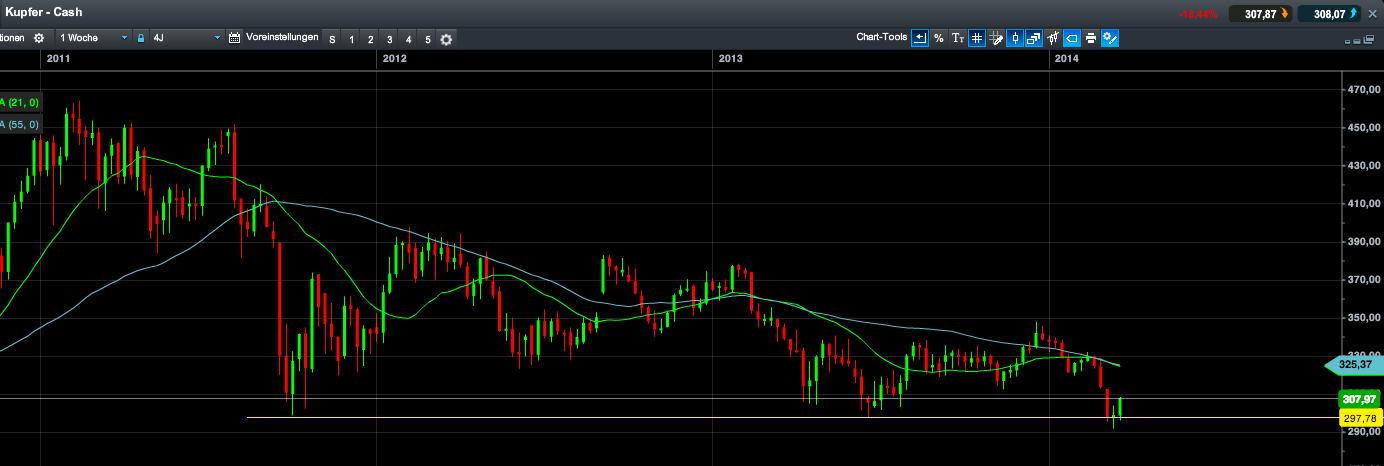Click the Chart-Tools label
Viewport: 1384px width, 466px height.
coord(882,37)
